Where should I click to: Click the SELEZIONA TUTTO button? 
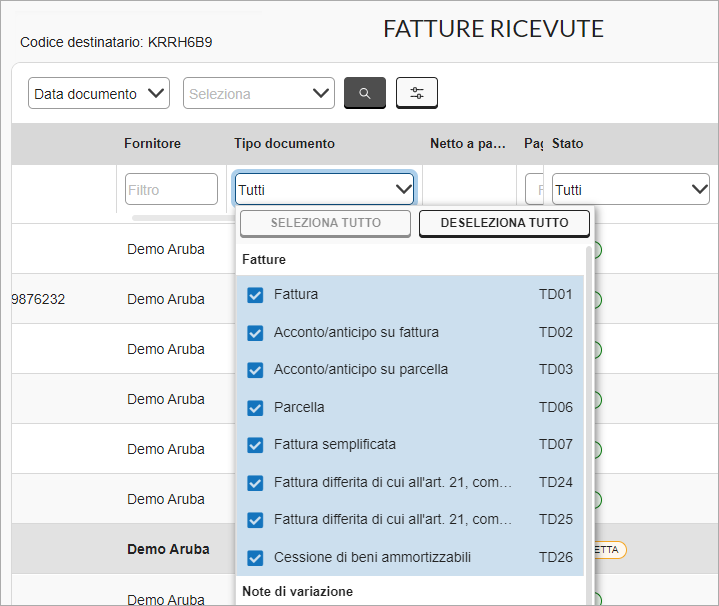coord(325,223)
